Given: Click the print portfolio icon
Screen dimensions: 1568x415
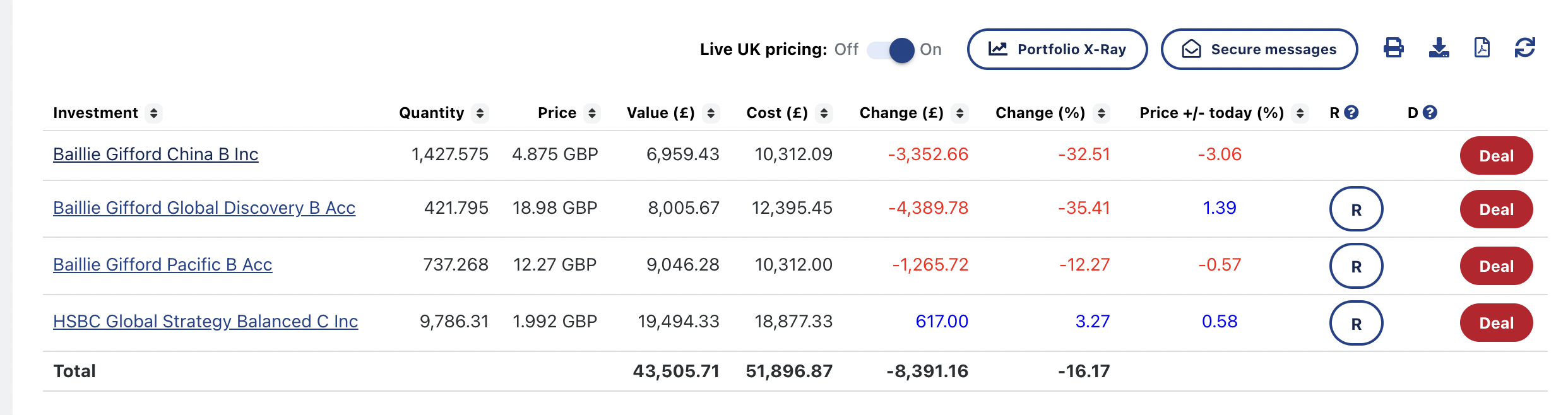Looking at the screenshot, I should 1393,48.
